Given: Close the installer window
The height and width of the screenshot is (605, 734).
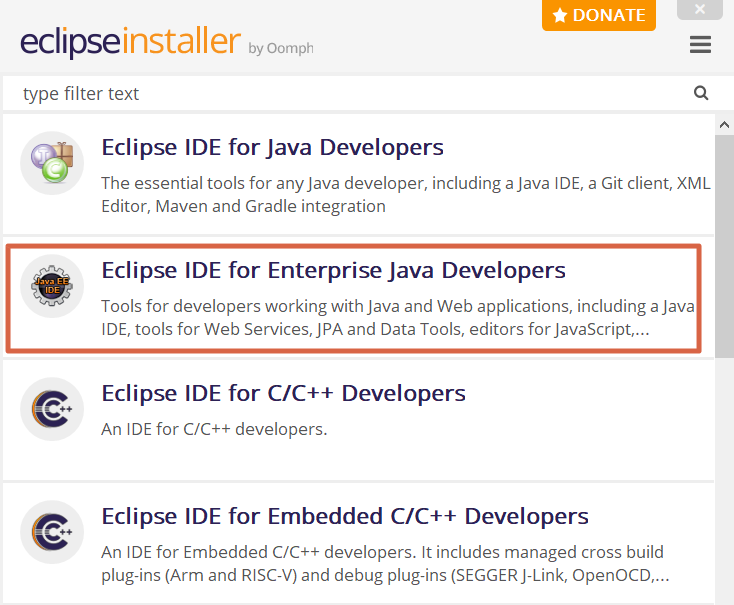Looking at the screenshot, I should coord(700,9).
